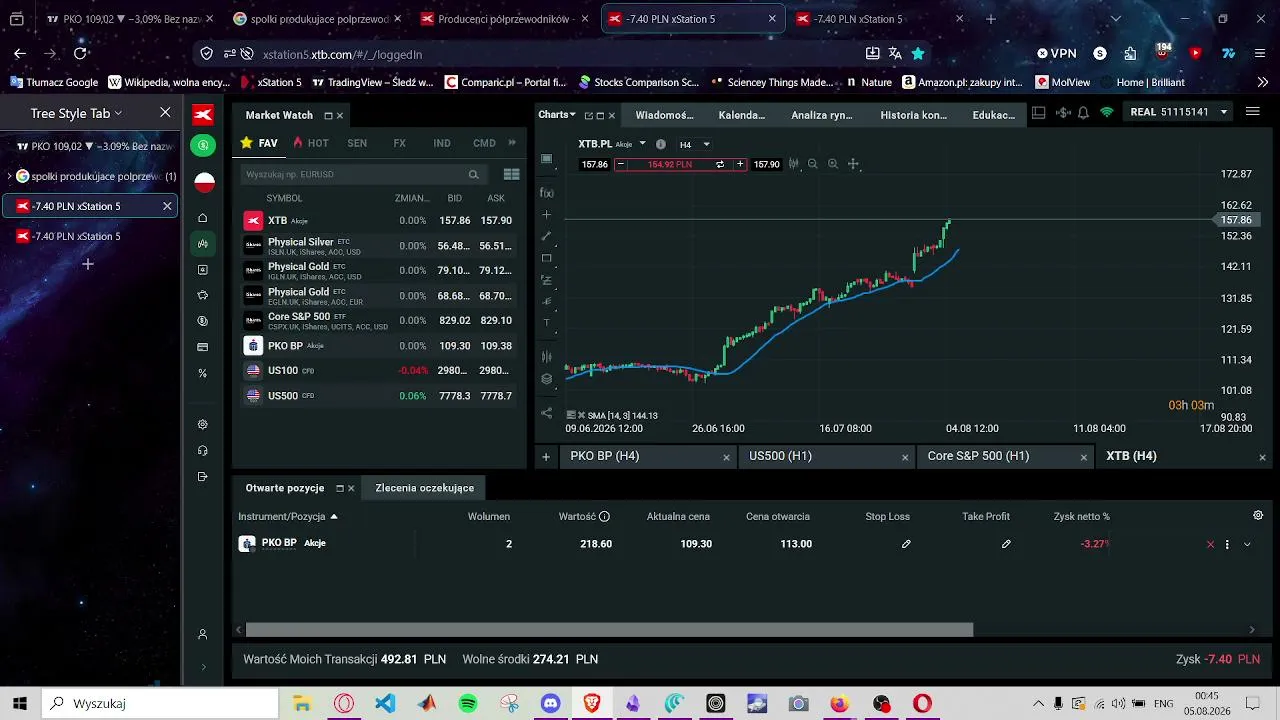This screenshot has height=720, width=1280.
Task: Open the REAL 51115141 account dropdown
Action: [1179, 112]
